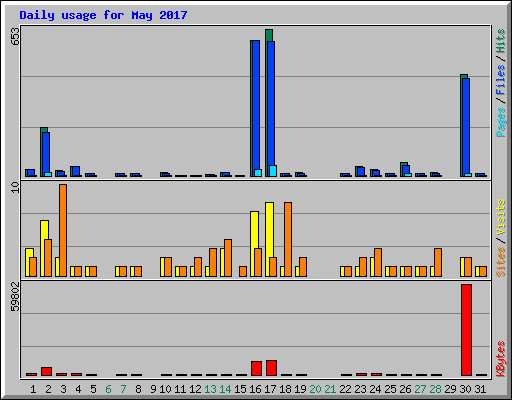
Task: Click the orange Sites bar for day 15
Action: (243, 271)
